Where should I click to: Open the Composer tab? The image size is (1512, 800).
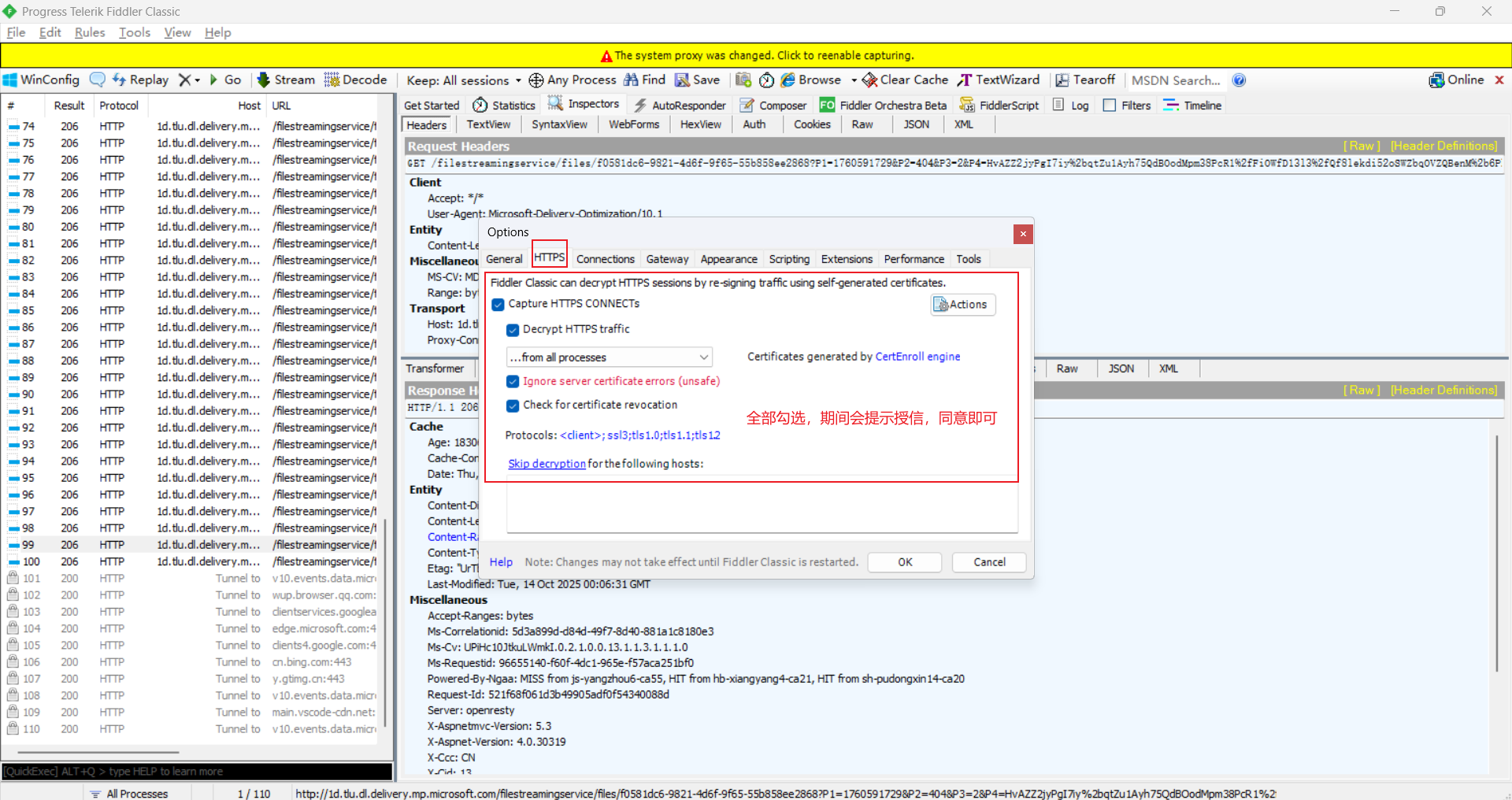click(773, 105)
